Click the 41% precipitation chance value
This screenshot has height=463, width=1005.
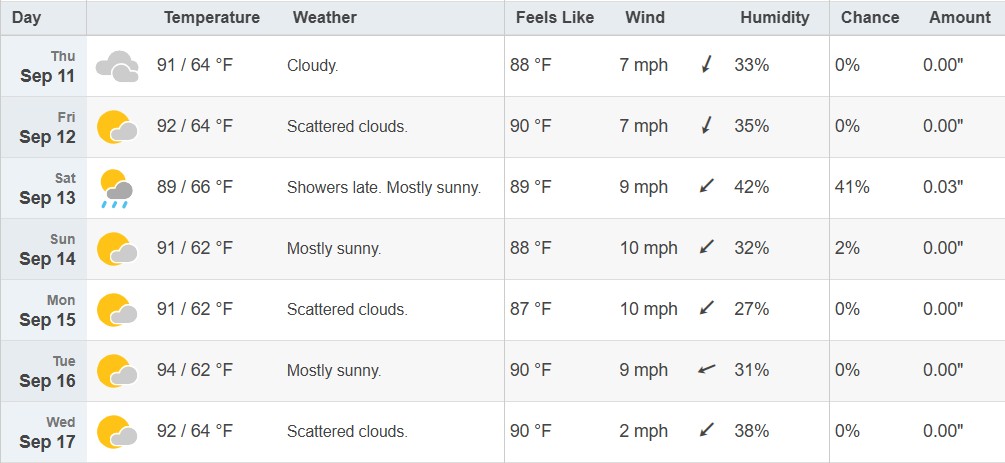click(x=852, y=187)
